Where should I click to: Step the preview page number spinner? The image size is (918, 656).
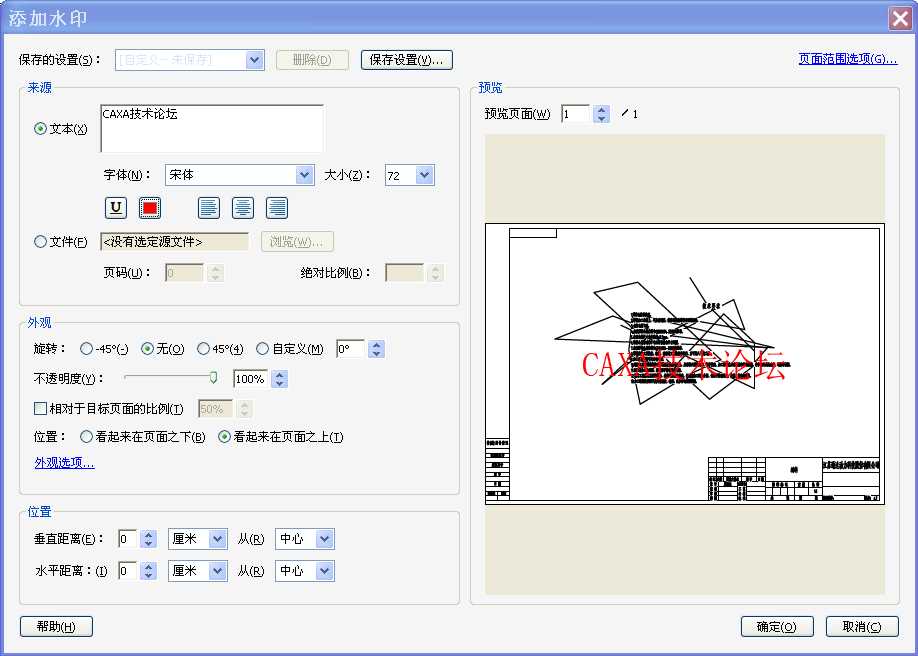tap(601, 114)
